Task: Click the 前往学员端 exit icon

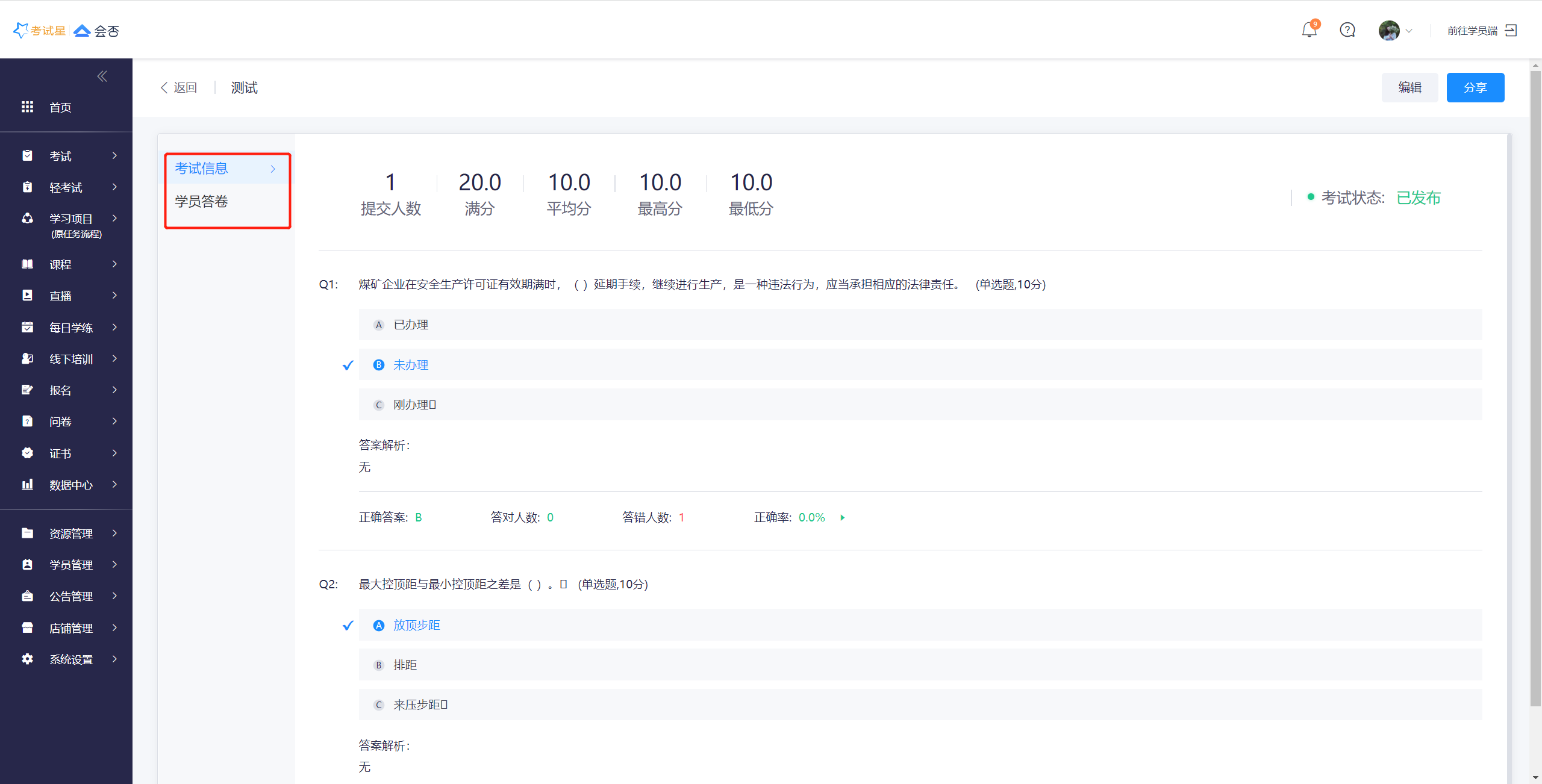Action: [x=1511, y=30]
